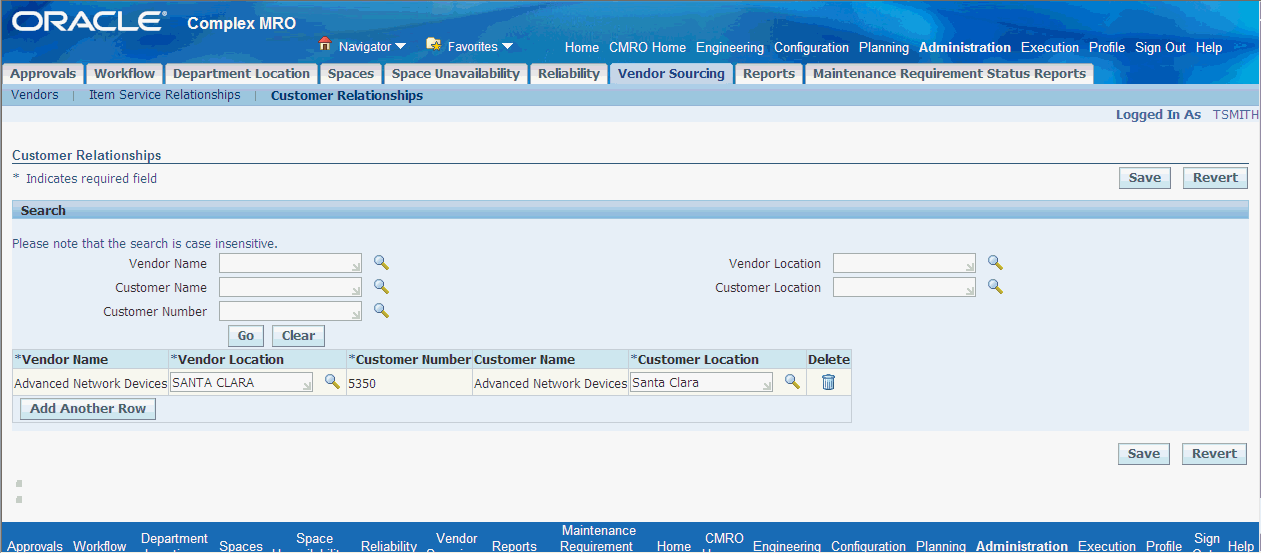Click the search Customer Location field
The height and width of the screenshot is (553, 1261).
click(905, 287)
